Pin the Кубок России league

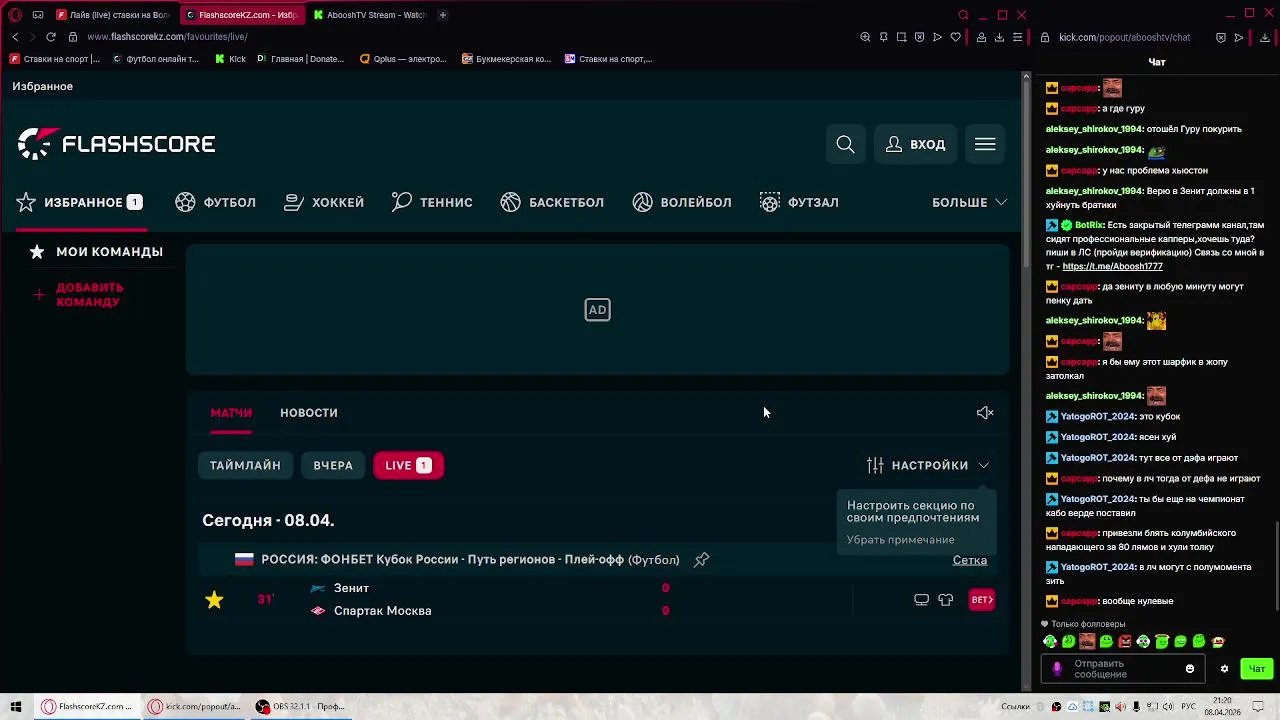pos(702,560)
